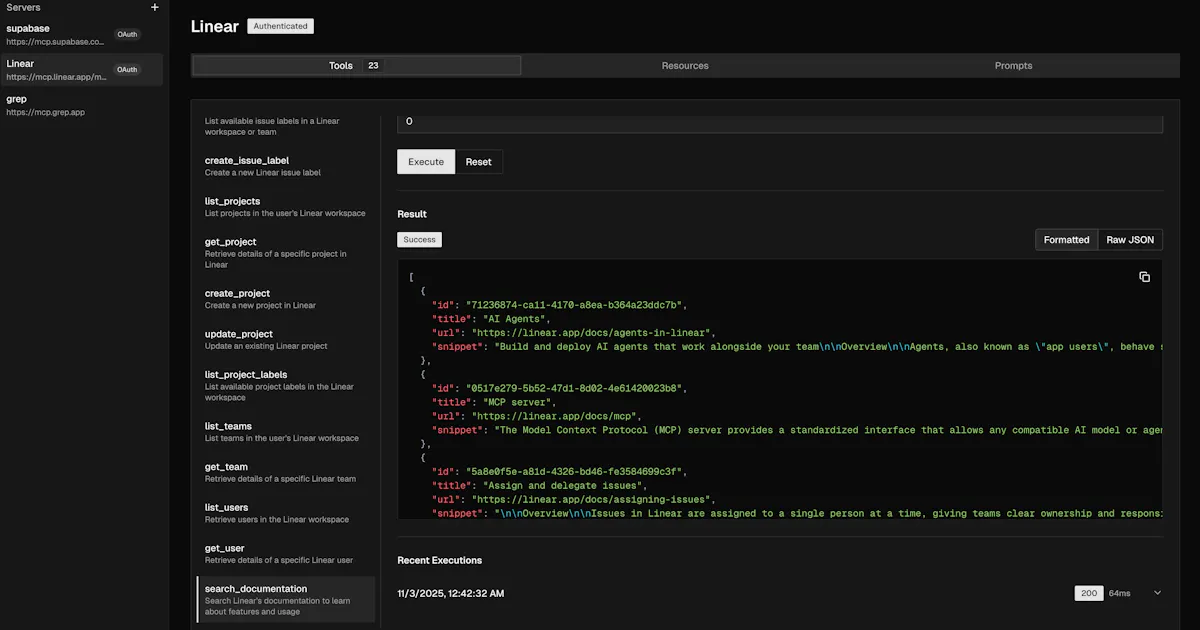This screenshot has height=630, width=1200.
Task: Switch result view to Formatted
Action: pyautogui.click(x=1067, y=240)
